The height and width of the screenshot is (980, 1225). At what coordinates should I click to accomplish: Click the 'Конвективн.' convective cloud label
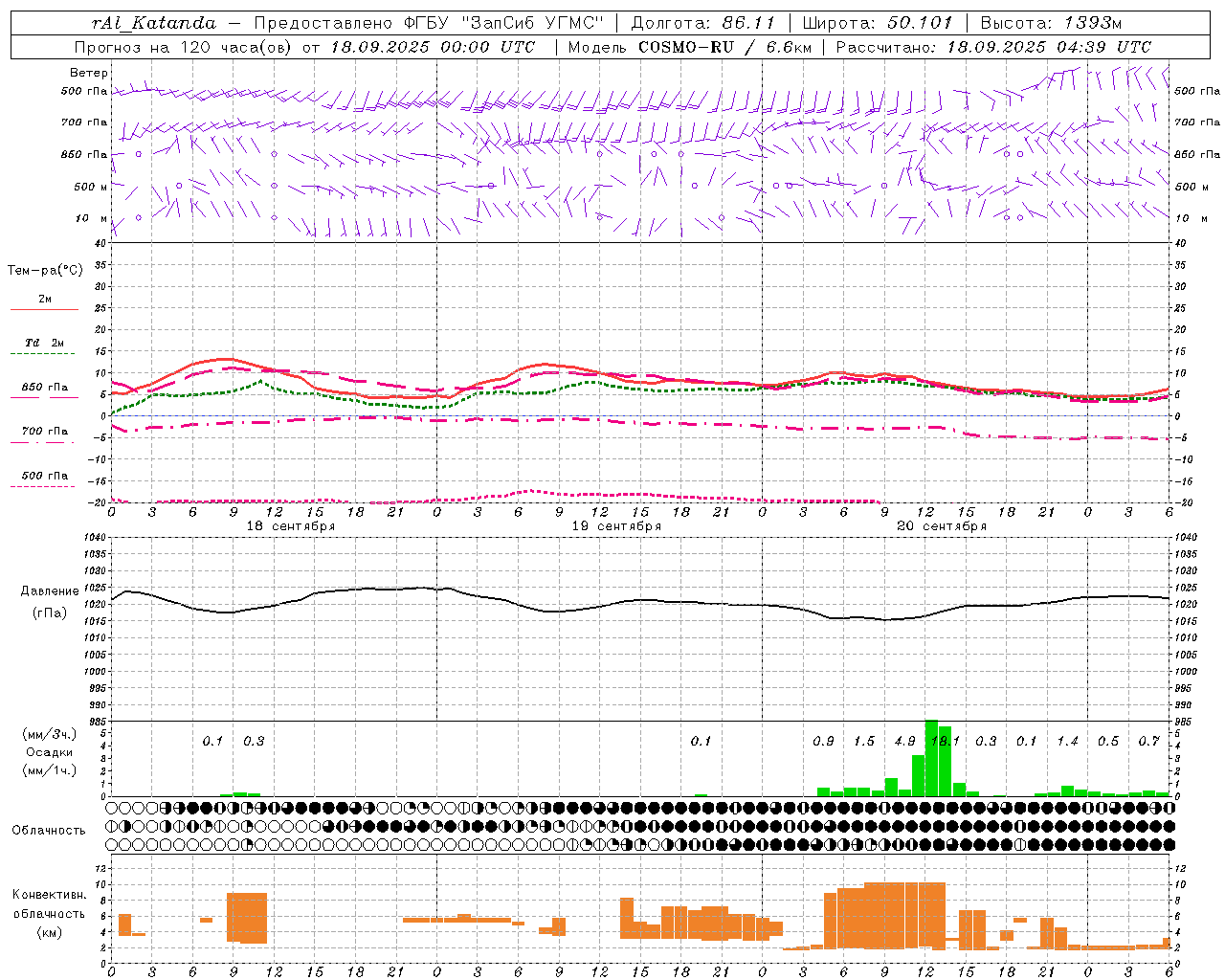click(x=50, y=895)
